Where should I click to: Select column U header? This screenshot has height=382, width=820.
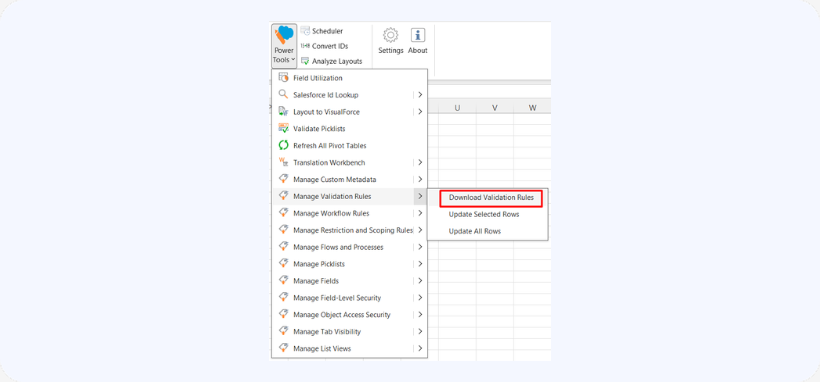tap(457, 108)
